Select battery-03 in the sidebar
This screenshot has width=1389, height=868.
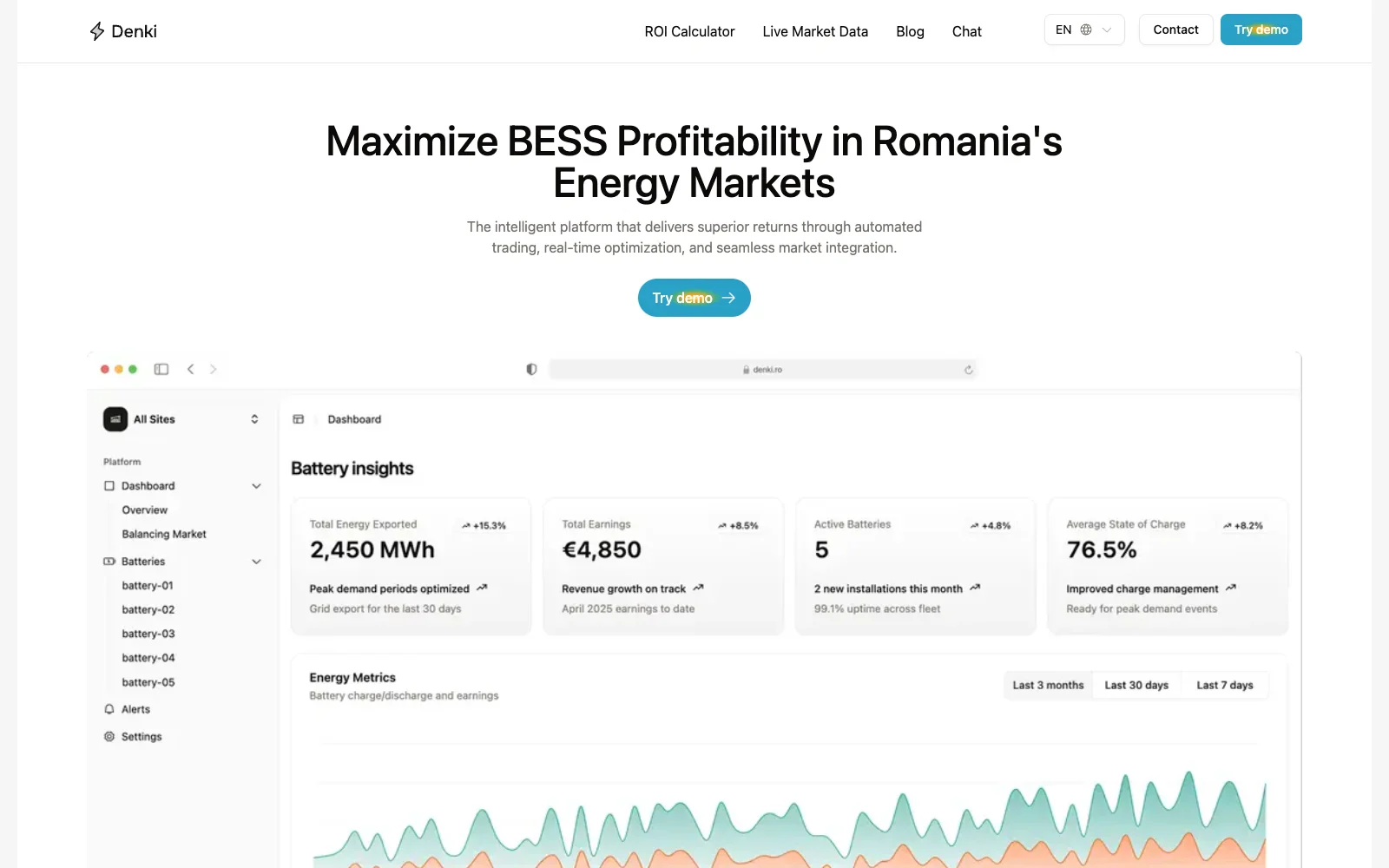point(148,635)
